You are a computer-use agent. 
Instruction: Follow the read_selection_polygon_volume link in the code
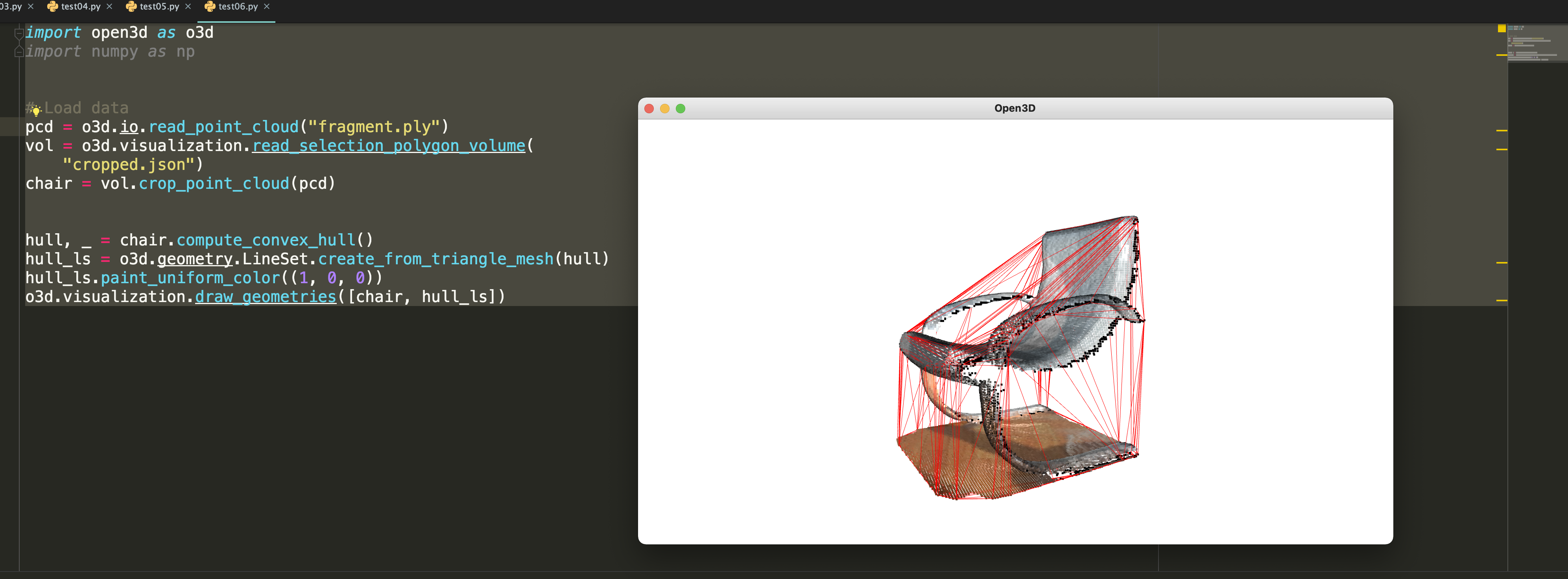388,146
